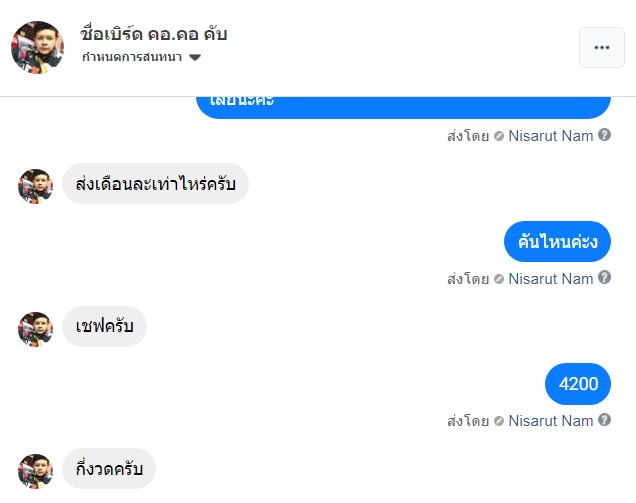Open the header profile picture
Screen dimensions: 636x503
point(37,46)
